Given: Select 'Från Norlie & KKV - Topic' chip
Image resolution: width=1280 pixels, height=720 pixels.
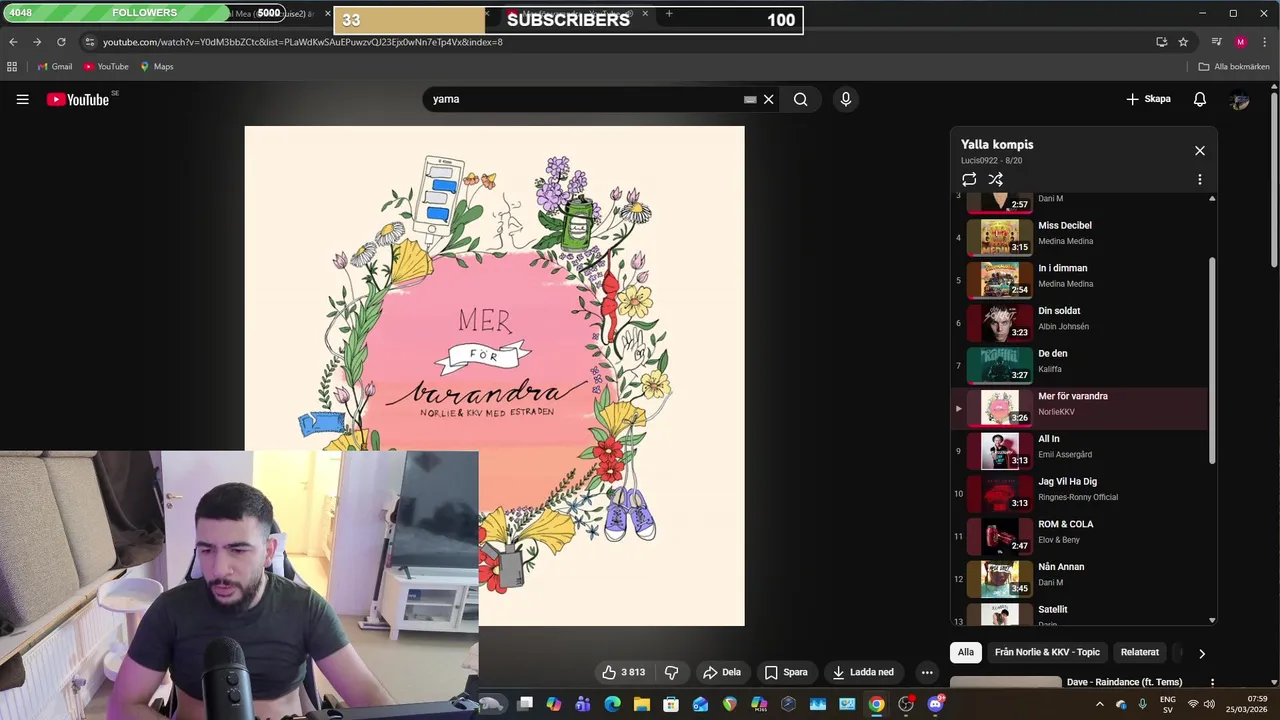Looking at the screenshot, I should (1047, 652).
